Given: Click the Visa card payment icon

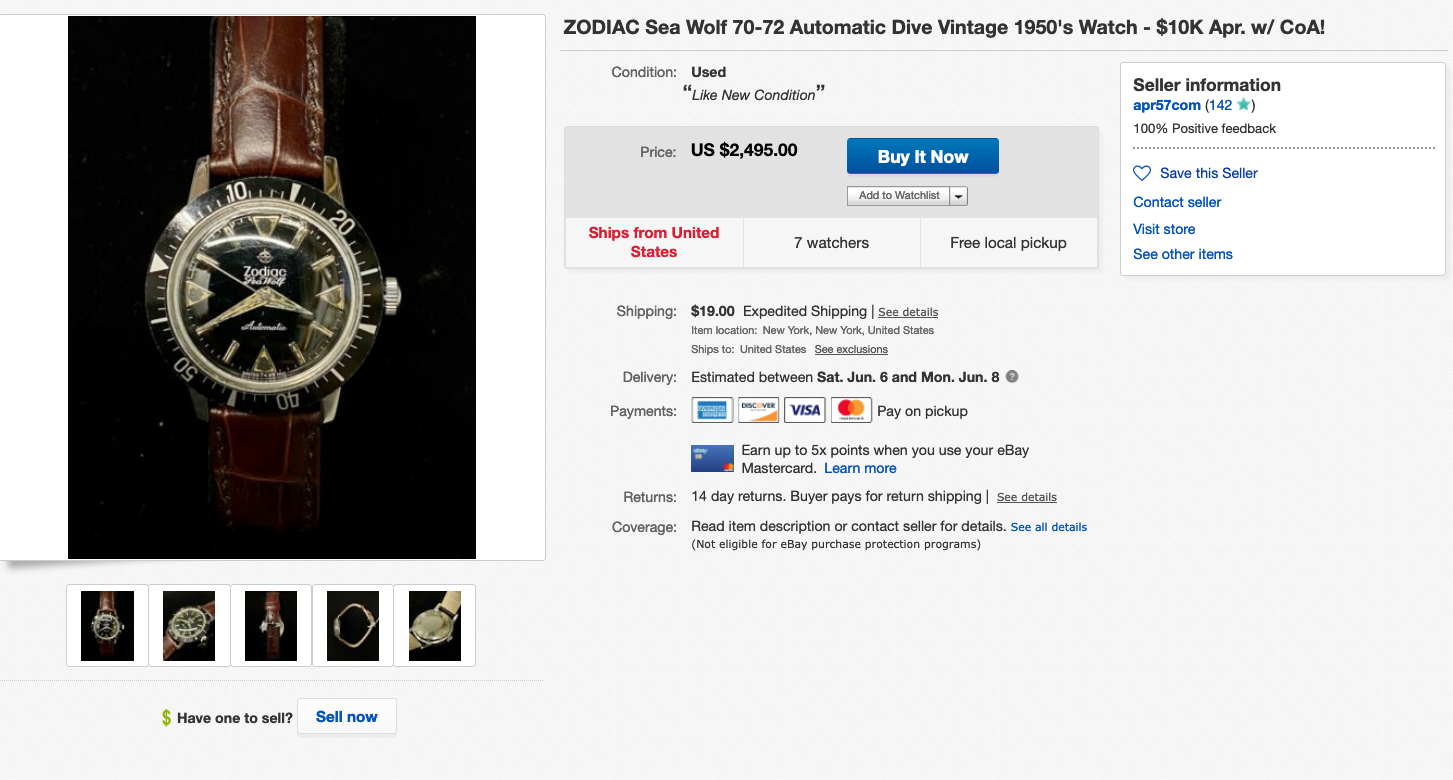Looking at the screenshot, I should pyautogui.click(x=804, y=410).
